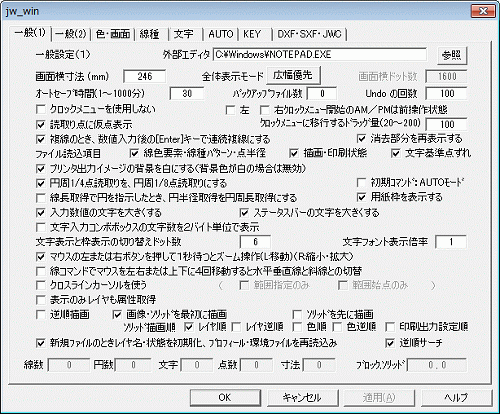The height and width of the screenshot is (414, 500).
Task: Uncheck レイヤ順 solid draw order
Action: pyautogui.click(x=189, y=327)
